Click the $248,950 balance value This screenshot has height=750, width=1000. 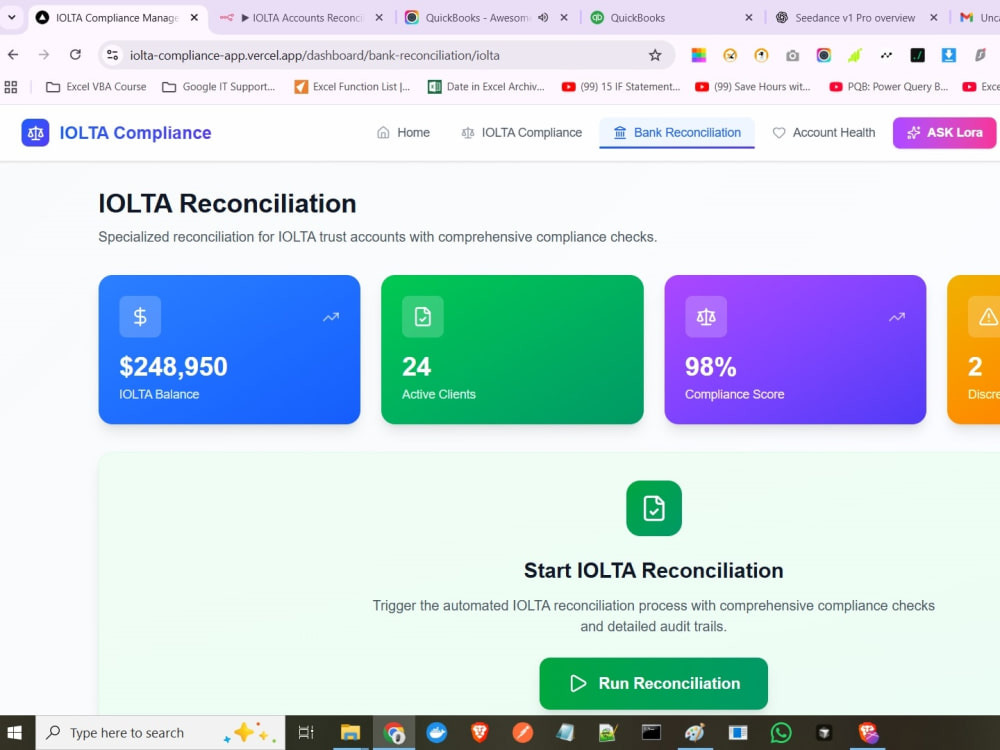[173, 367]
